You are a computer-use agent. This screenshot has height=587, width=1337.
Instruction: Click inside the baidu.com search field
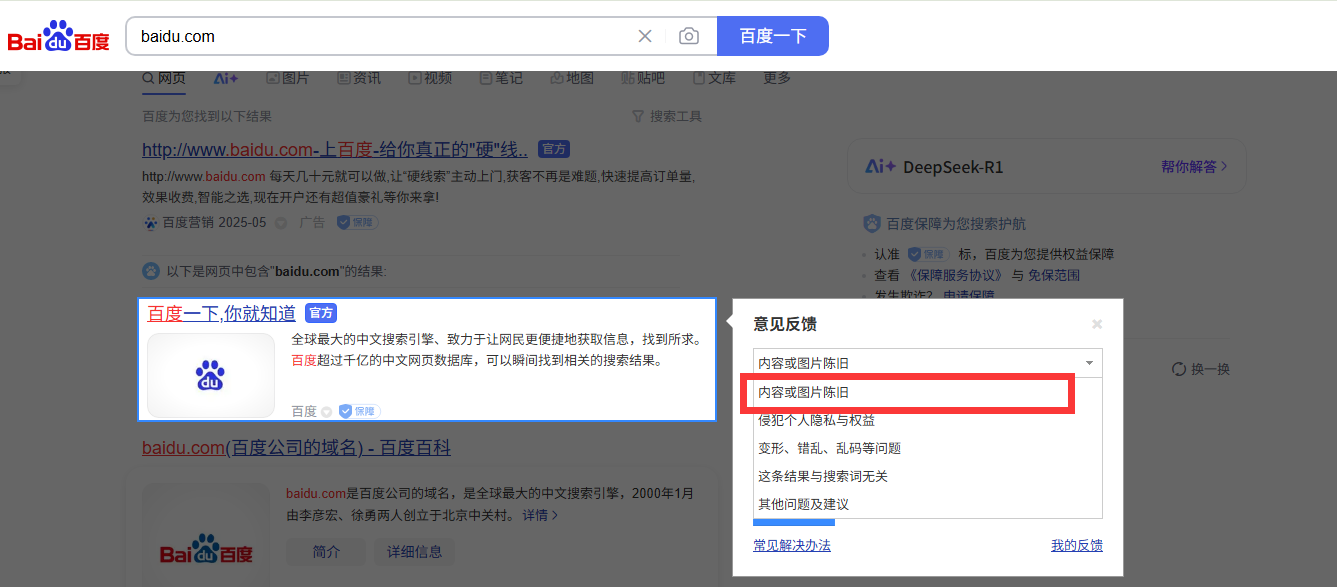(380, 36)
